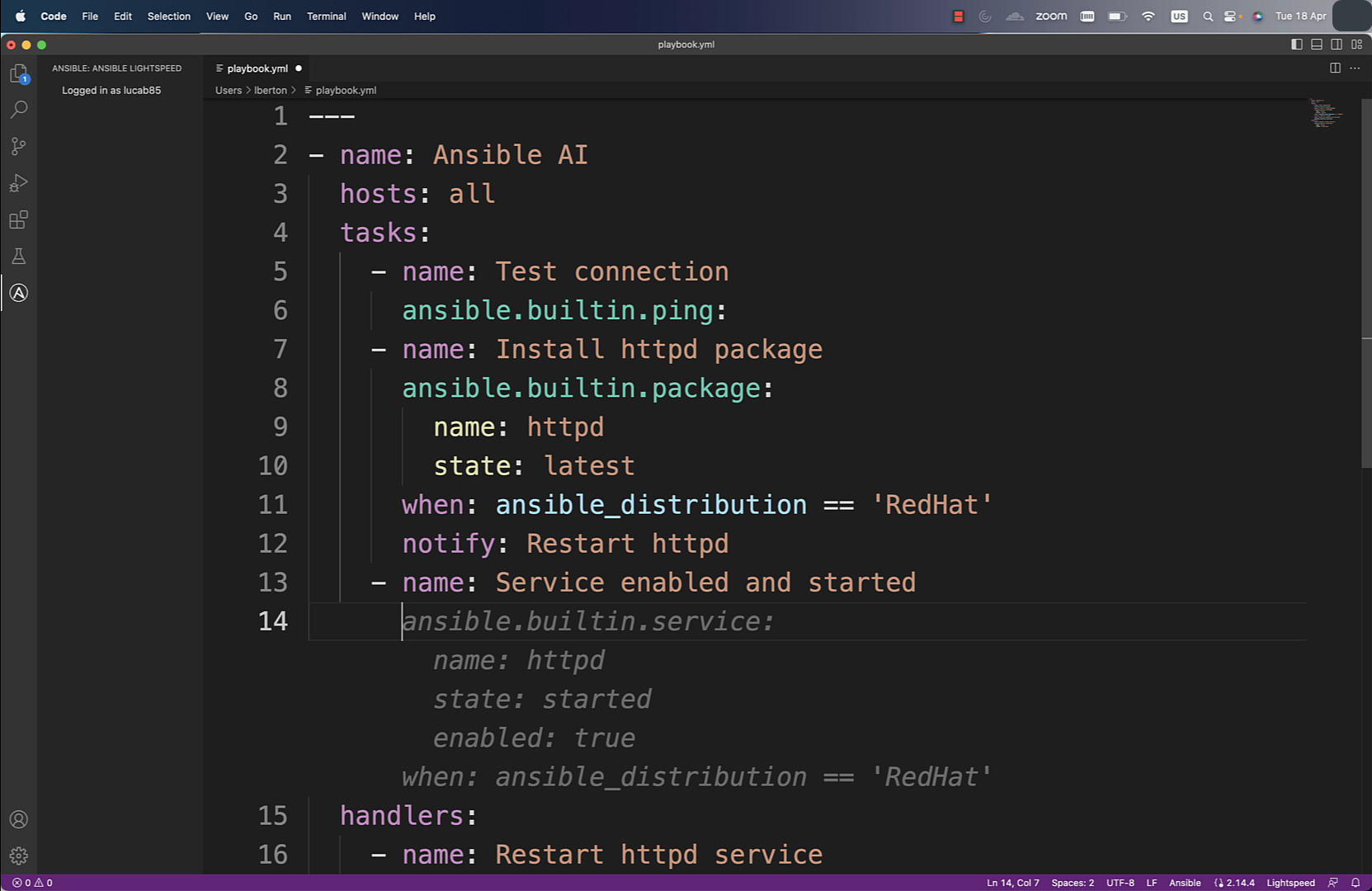This screenshot has height=891, width=1372.
Task: Open the Manage gear icon
Action: point(19,856)
